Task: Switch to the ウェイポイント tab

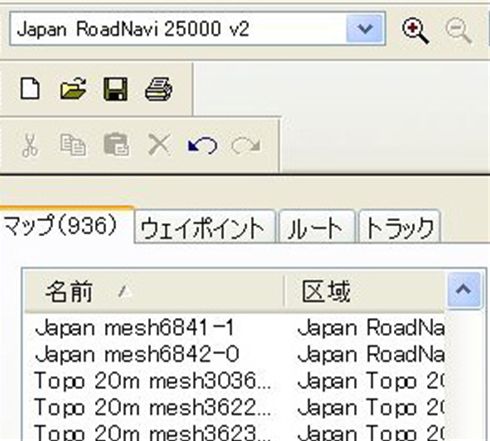Action: 205,227
